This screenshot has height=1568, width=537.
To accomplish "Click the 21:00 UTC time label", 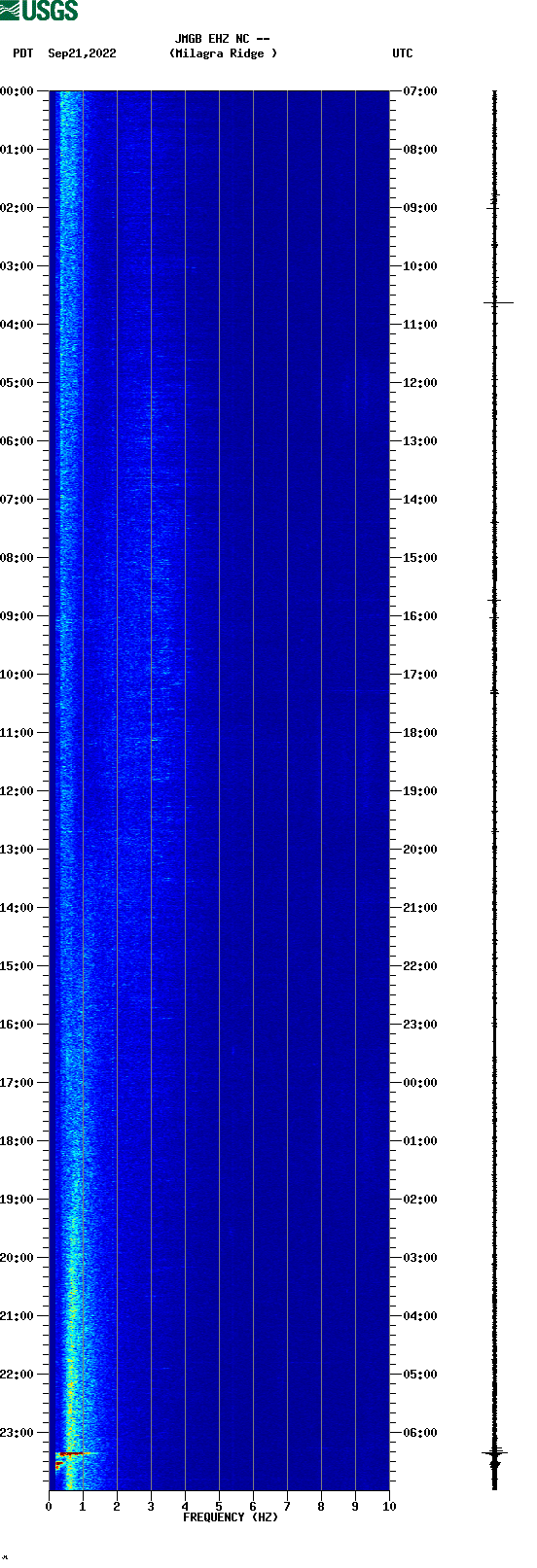I will coord(420,908).
